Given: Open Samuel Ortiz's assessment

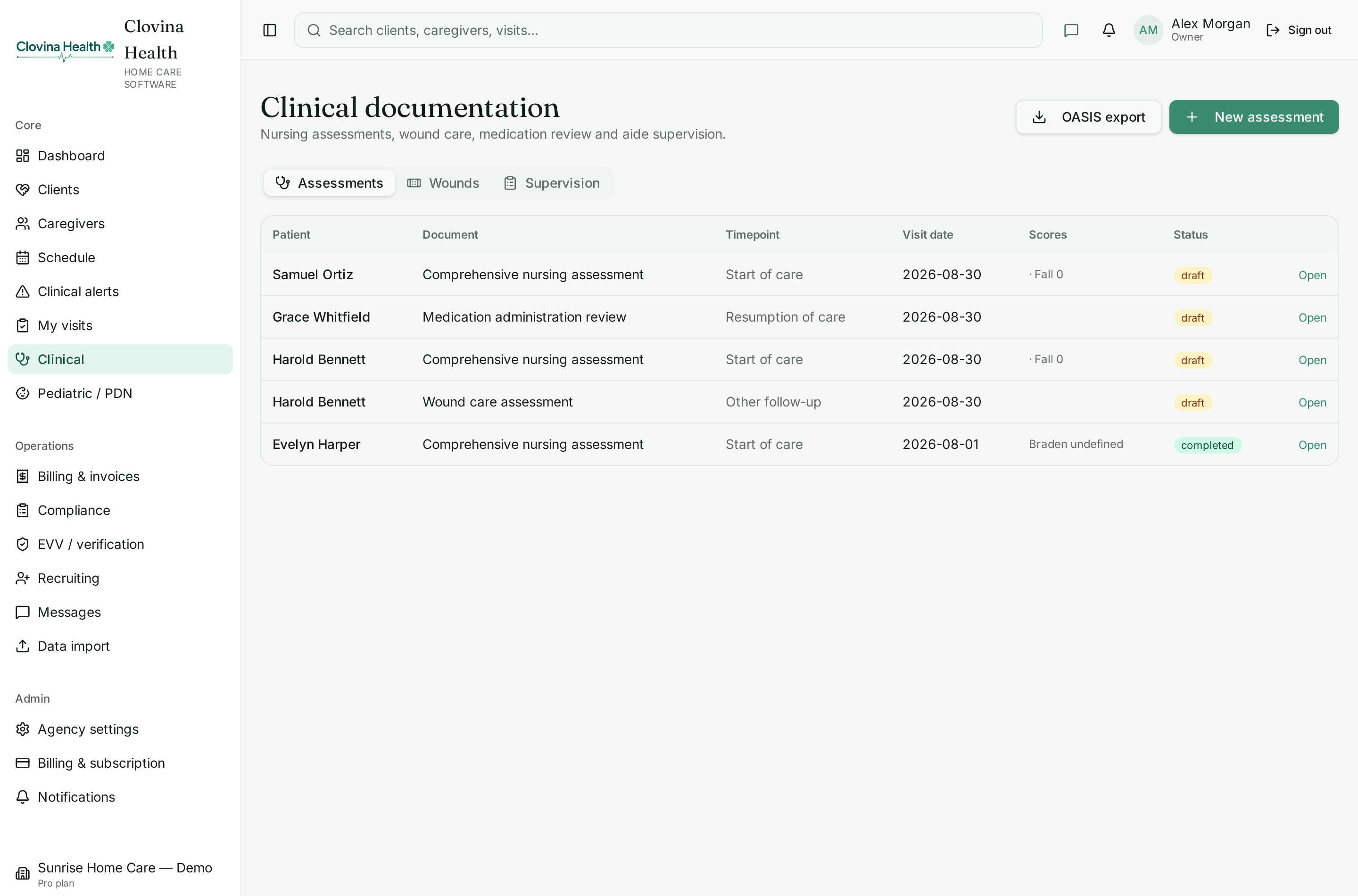Looking at the screenshot, I should tap(1312, 275).
